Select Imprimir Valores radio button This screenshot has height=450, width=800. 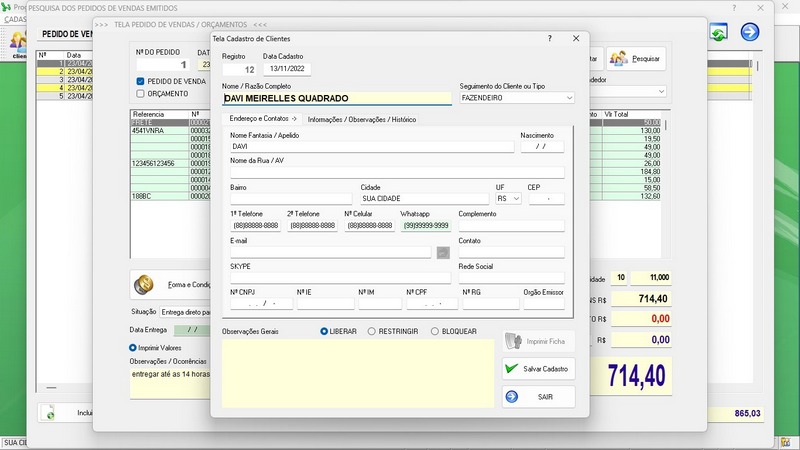[x=133, y=347]
